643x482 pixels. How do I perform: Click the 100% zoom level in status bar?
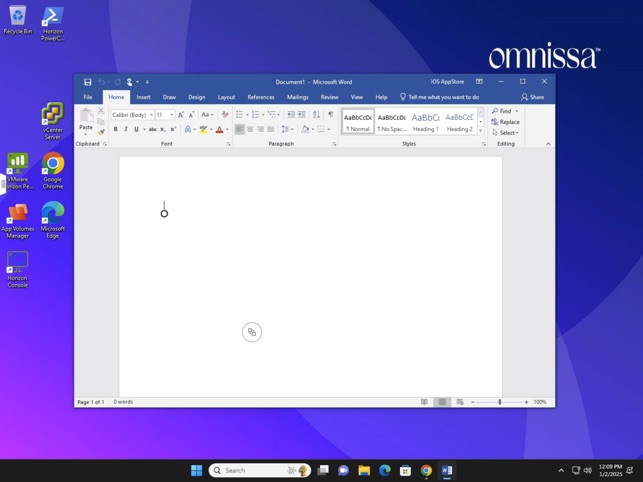[540, 402]
